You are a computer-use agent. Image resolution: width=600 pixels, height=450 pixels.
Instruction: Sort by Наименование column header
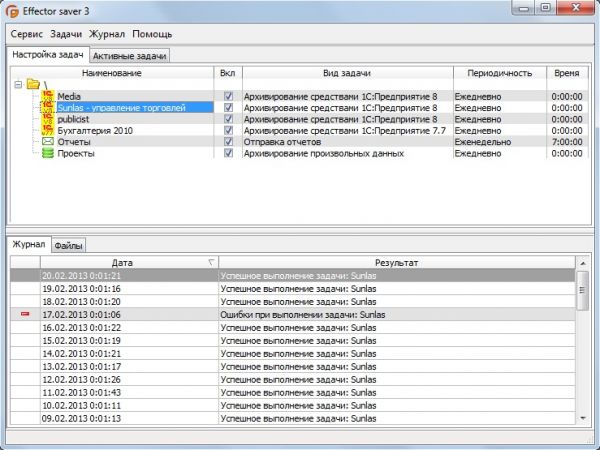click(112, 73)
